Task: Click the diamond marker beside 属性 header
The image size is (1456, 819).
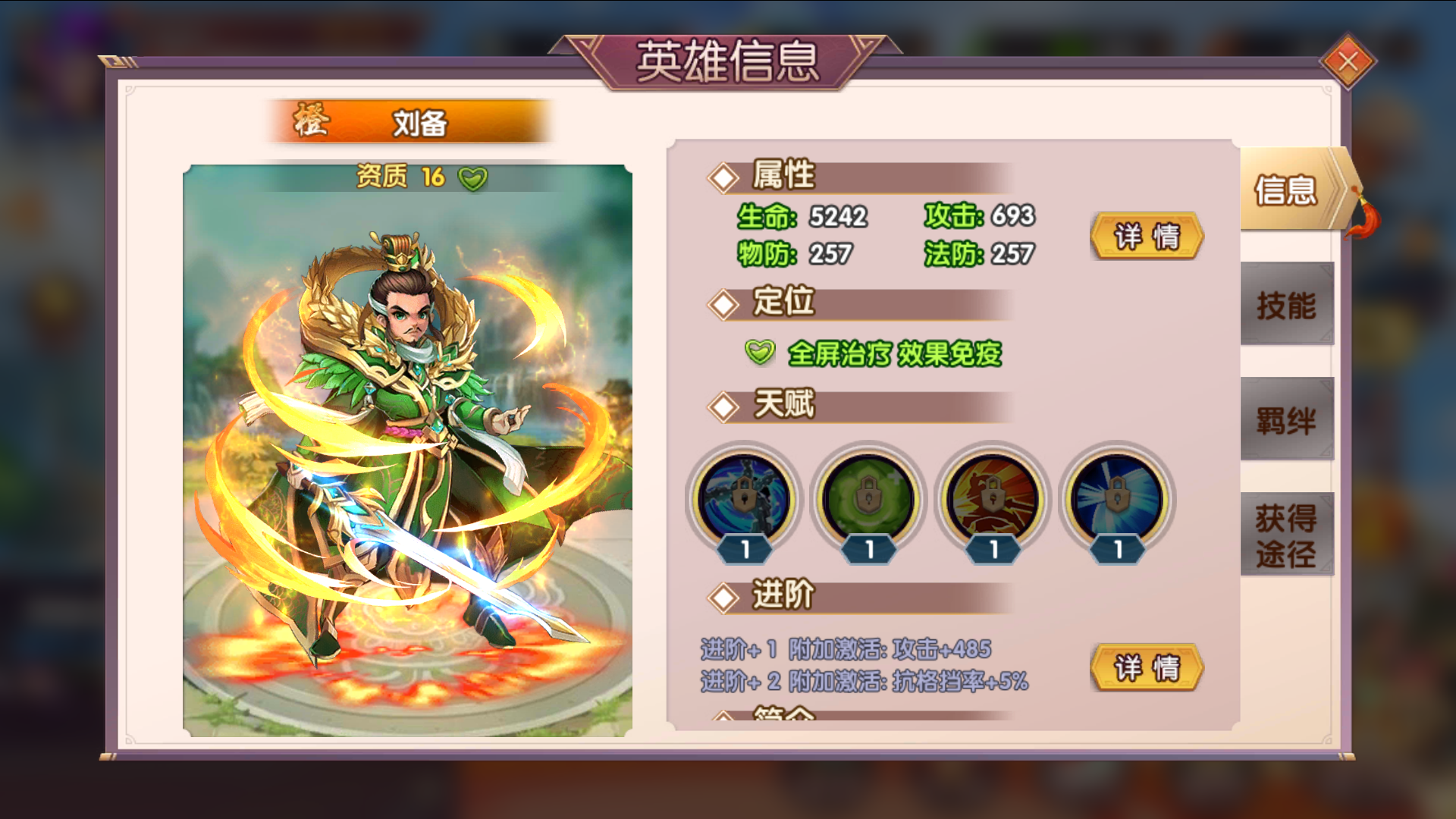Action: pyautogui.click(x=723, y=178)
